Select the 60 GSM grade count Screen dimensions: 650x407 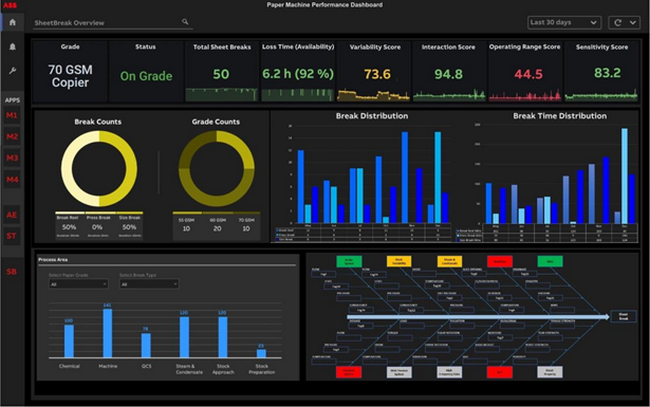tap(217, 225)
